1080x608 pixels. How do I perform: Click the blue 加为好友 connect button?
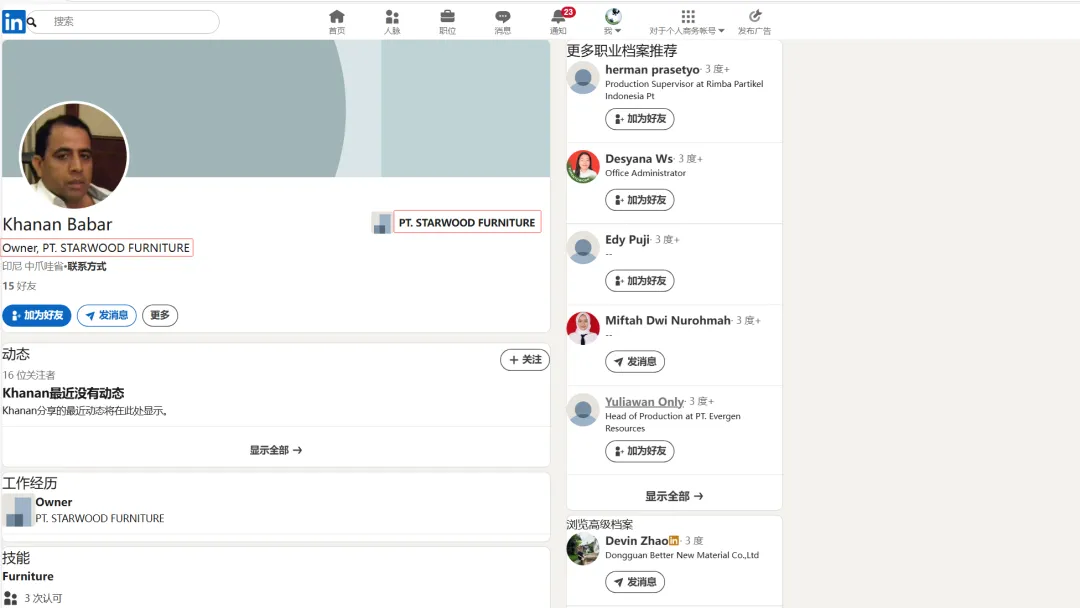[37, 315]
